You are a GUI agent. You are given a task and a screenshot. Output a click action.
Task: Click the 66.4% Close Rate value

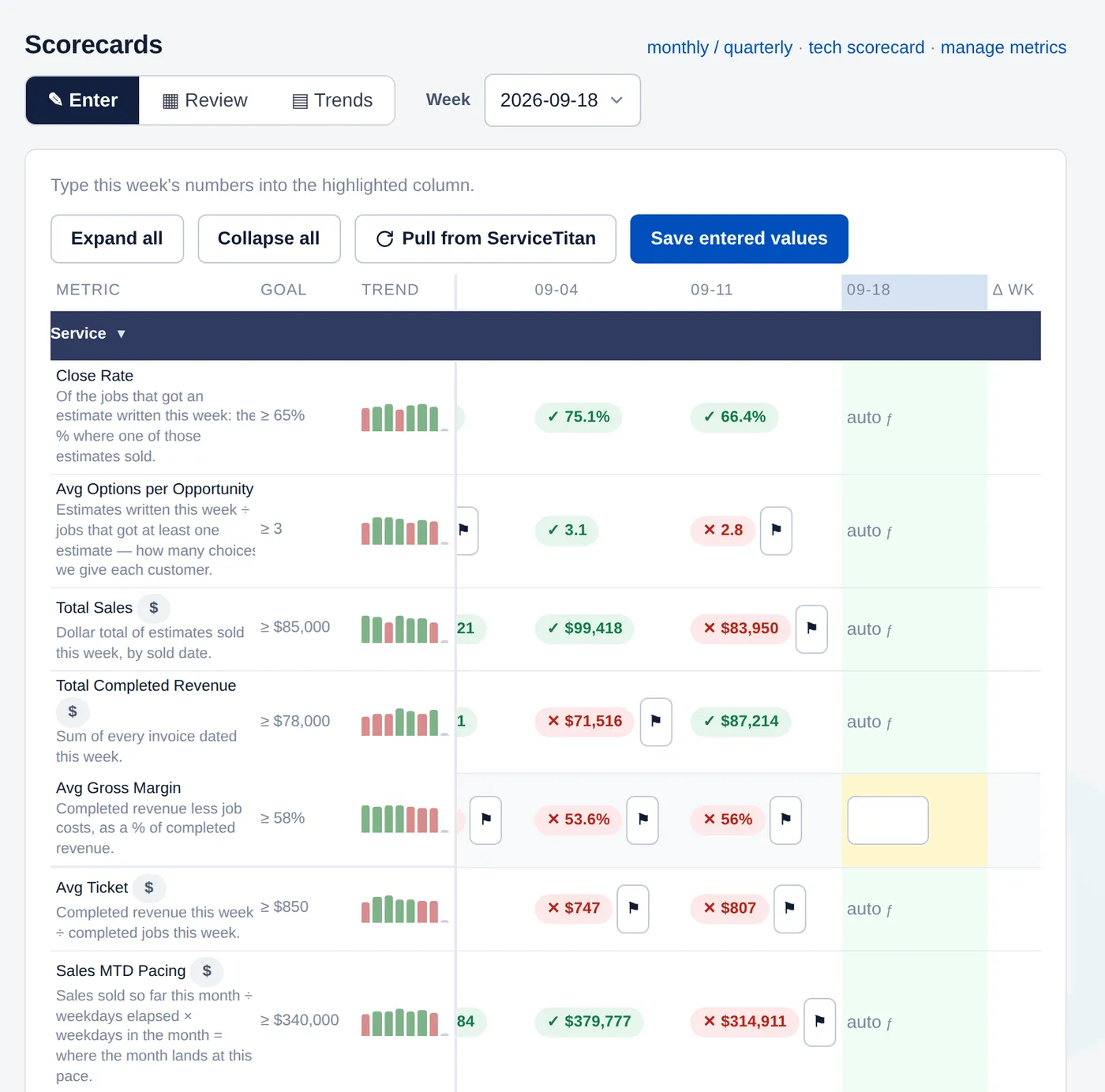[735, 417]
